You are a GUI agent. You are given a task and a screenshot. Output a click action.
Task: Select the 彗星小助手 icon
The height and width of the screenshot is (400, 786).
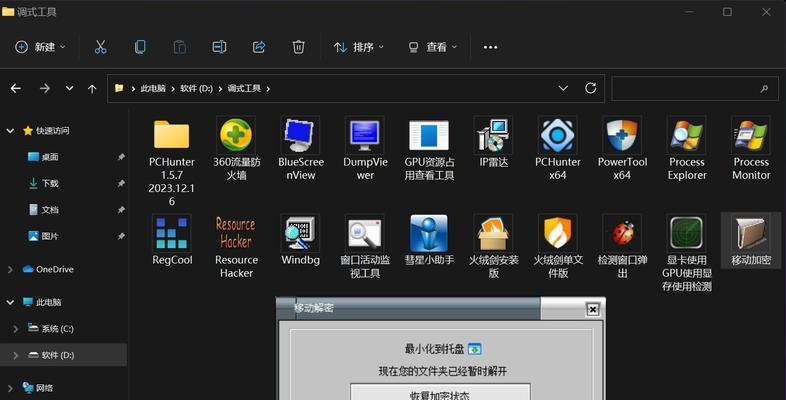(x=429, y=233)
